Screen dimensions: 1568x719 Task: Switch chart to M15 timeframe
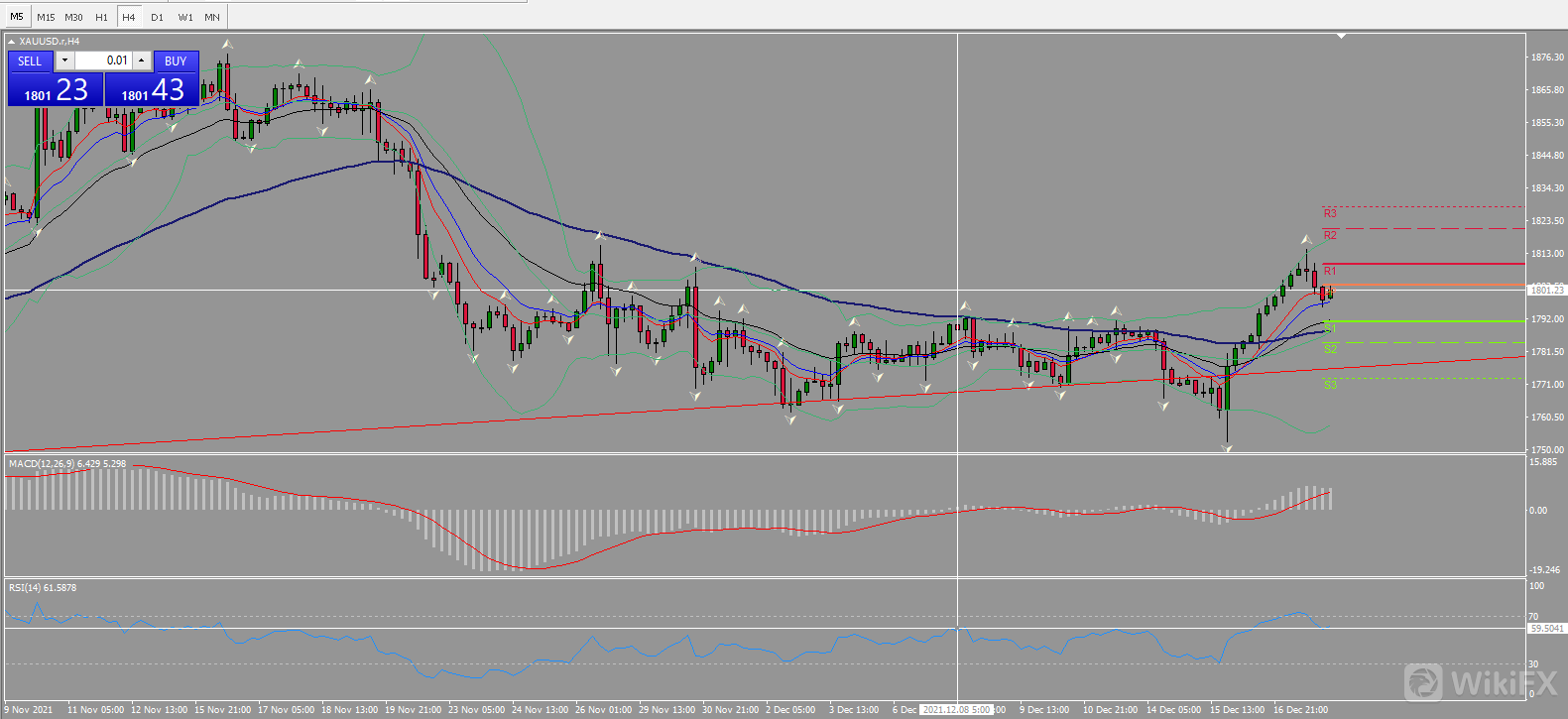[46, 17]
